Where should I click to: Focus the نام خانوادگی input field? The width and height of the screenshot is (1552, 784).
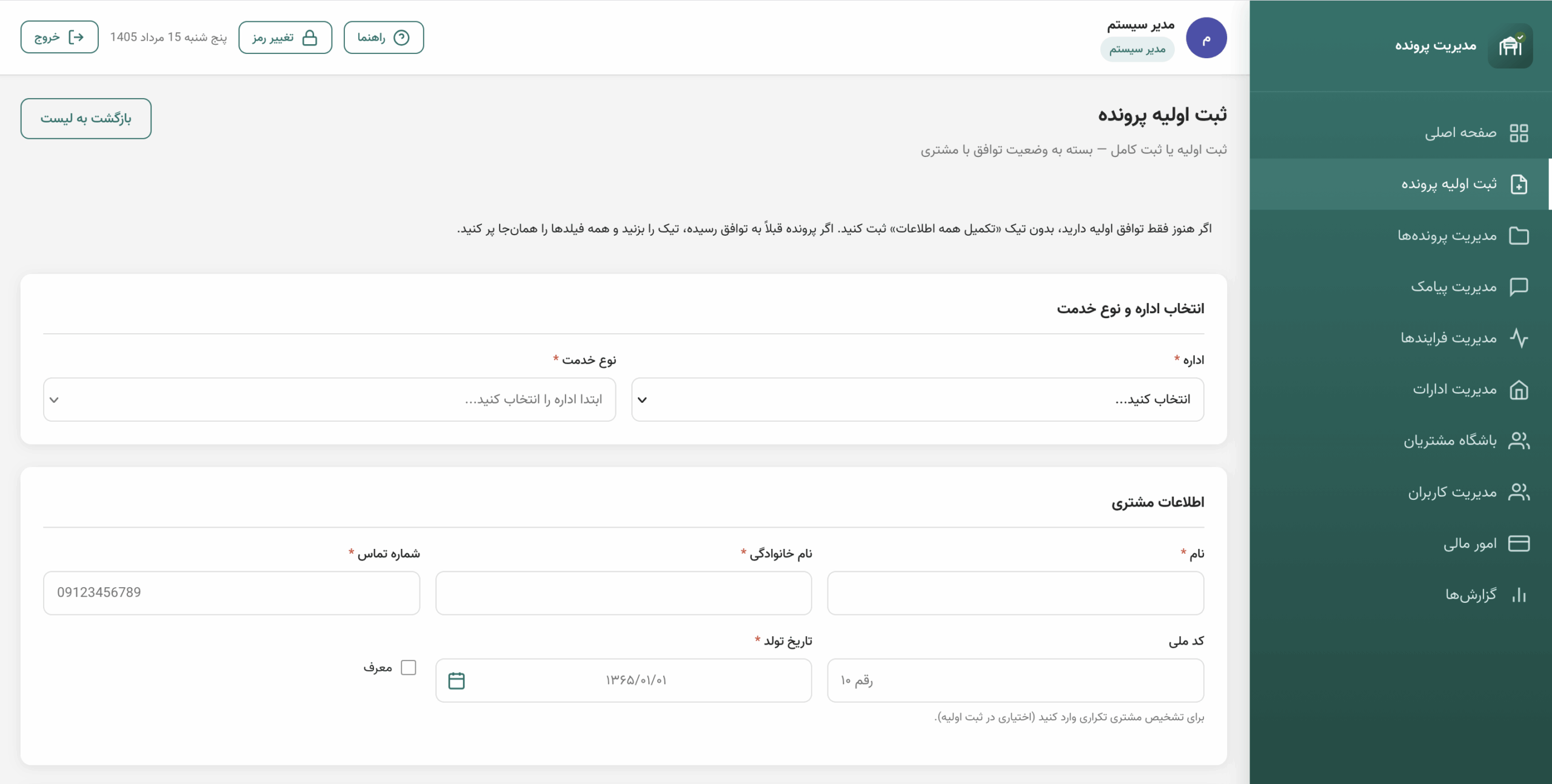(x=623, y=593)
